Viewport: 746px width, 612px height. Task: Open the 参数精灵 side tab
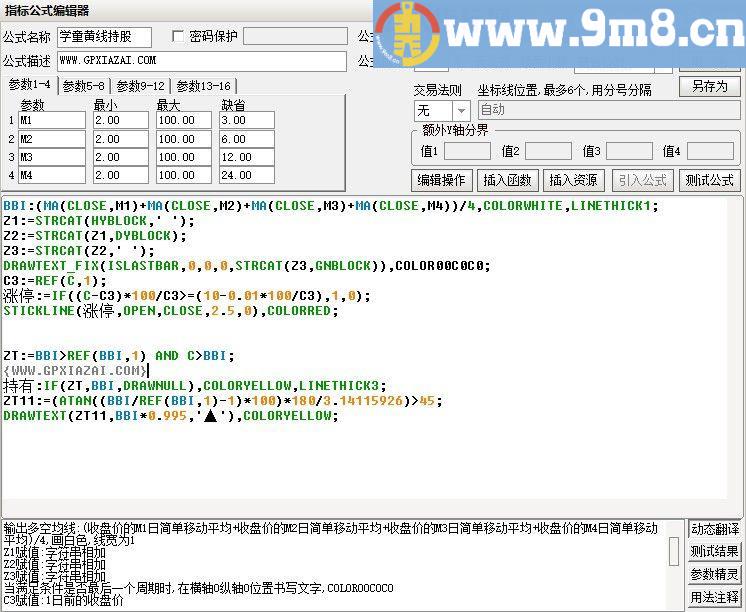click(715, 574)
